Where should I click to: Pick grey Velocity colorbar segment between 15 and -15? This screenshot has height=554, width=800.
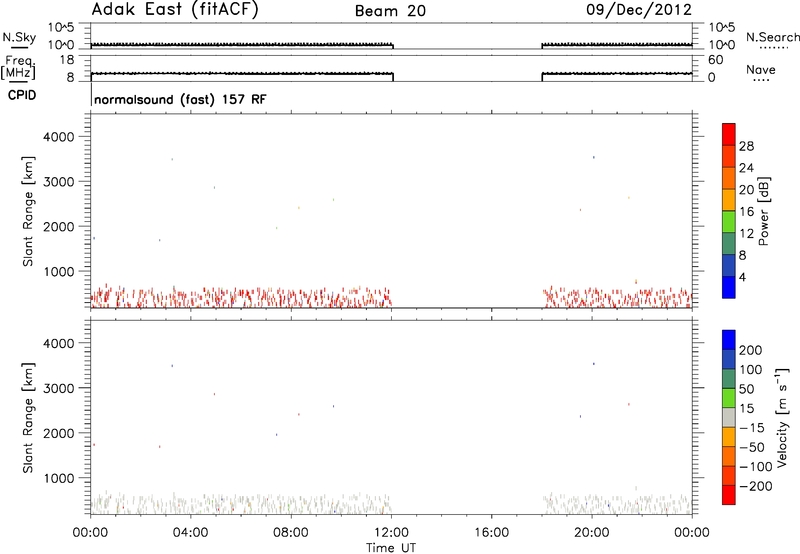[729, 417]
